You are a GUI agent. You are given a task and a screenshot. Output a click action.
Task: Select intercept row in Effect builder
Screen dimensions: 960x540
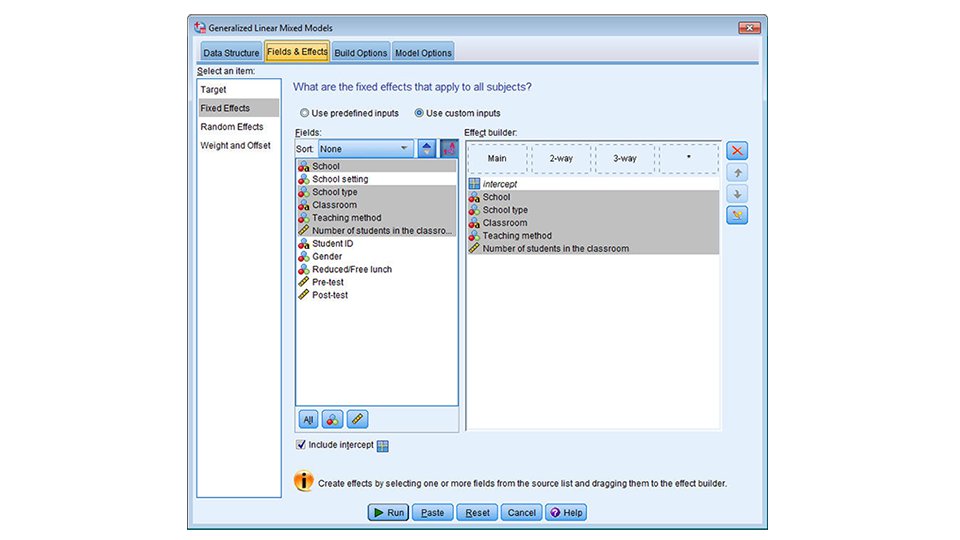point(593,184)
